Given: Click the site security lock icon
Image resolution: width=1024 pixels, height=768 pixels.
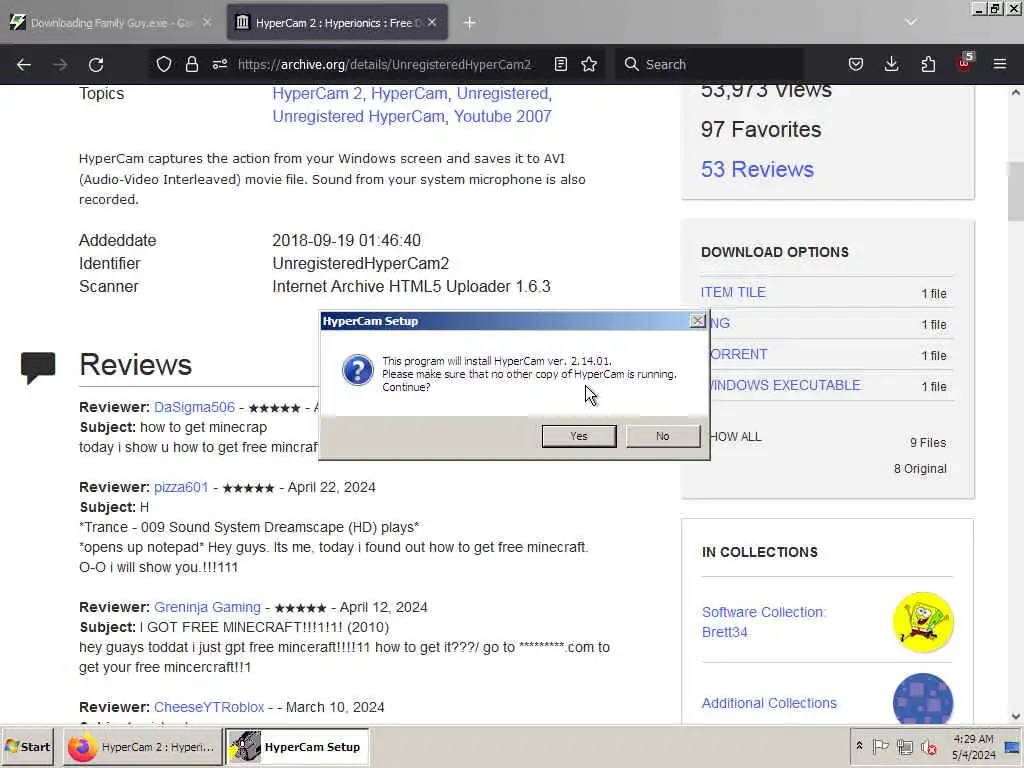Looking at the screenshot, I should (x=191, y=64).
